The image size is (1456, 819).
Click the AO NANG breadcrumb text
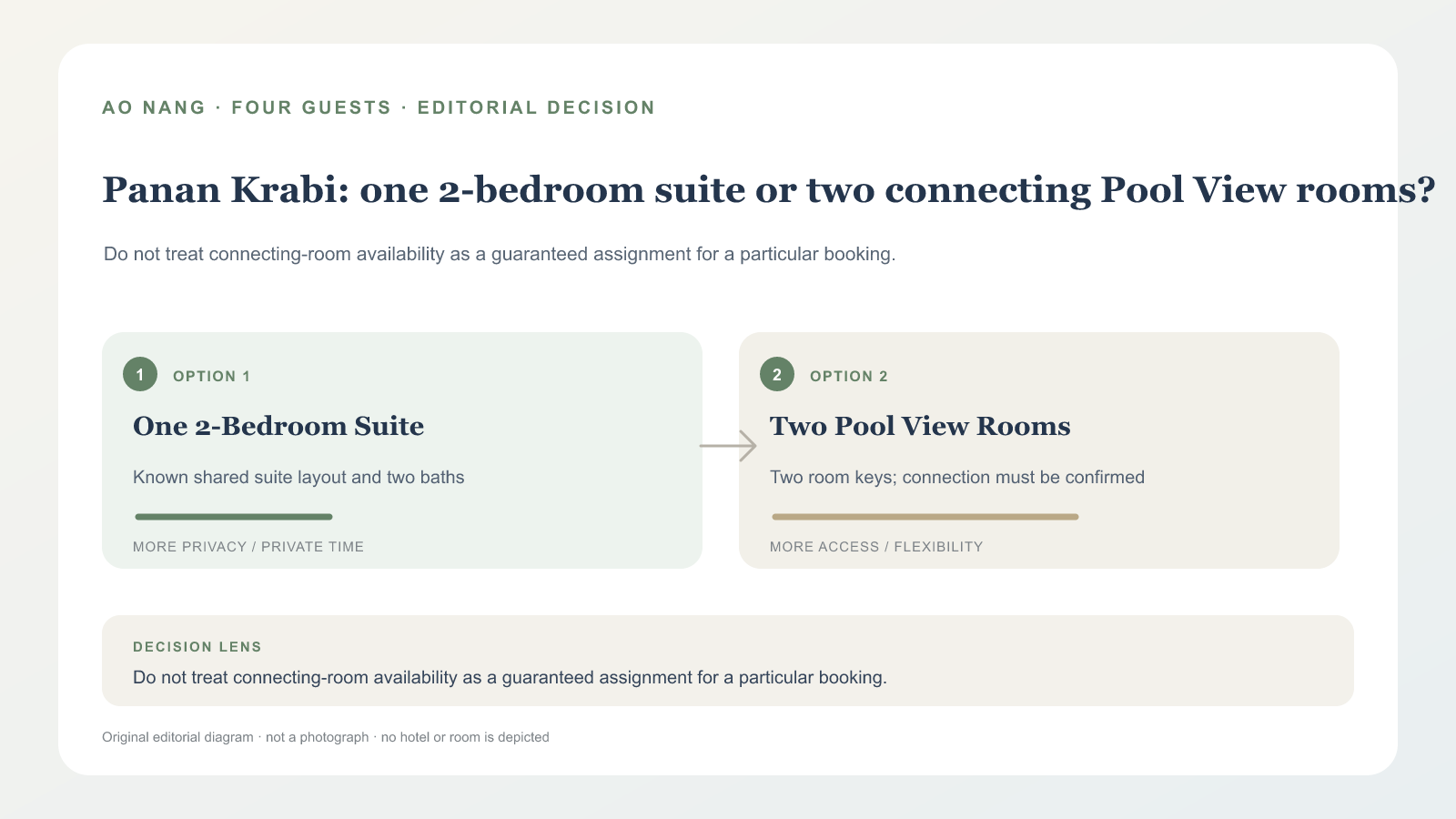[154, 107]
